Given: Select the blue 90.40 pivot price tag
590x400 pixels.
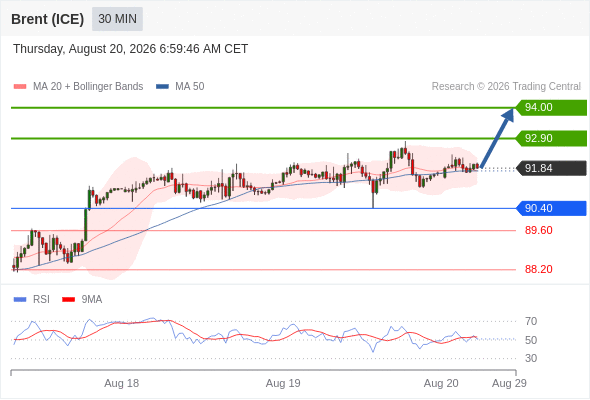Looking at the screenshot, I should pos(551,208).
